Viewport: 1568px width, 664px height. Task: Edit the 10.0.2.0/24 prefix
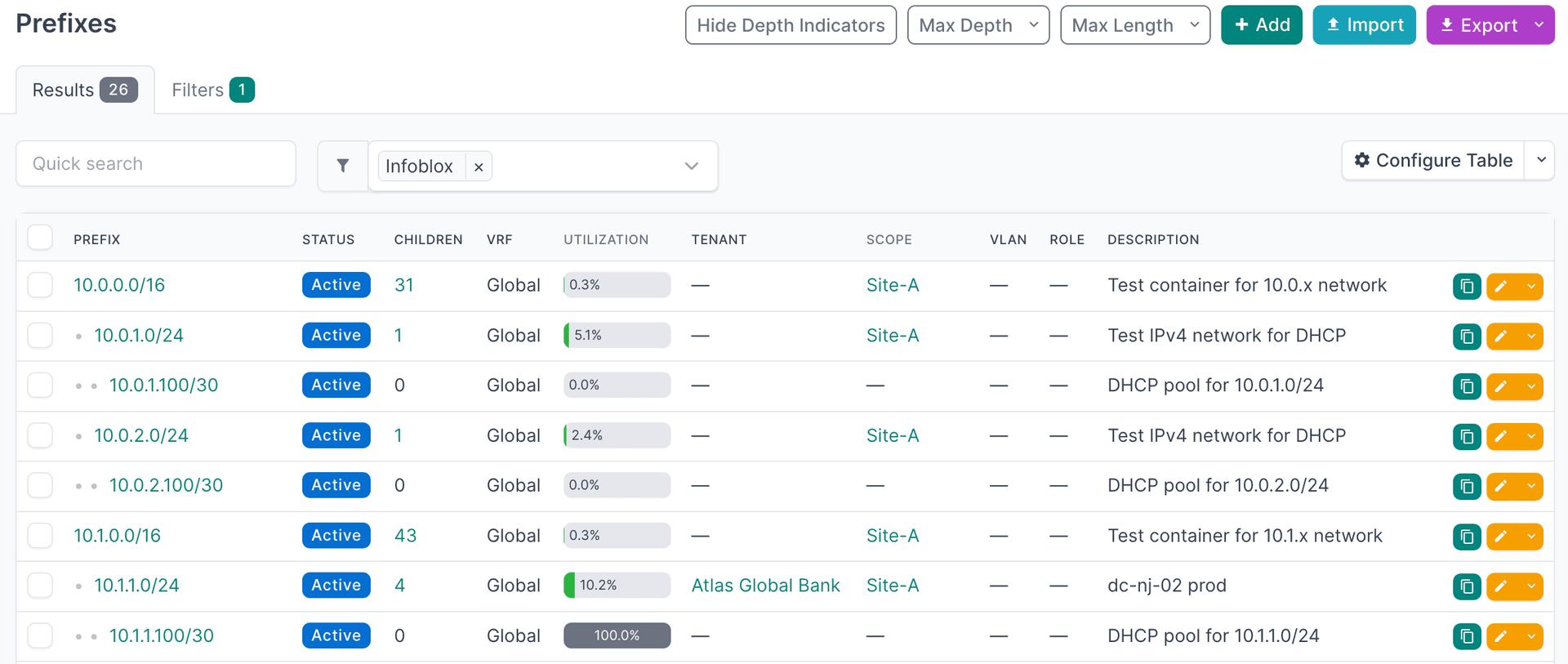click(1503, 436)
